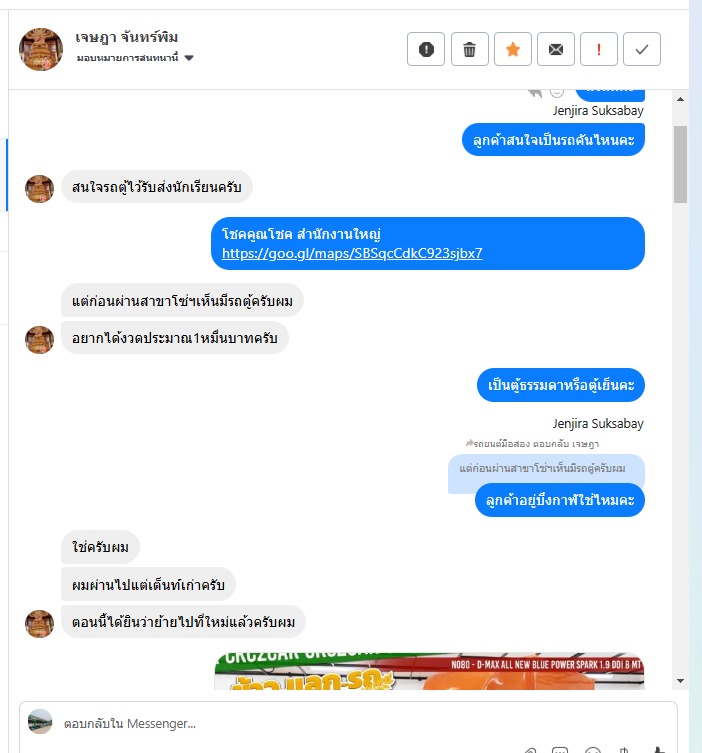Open customer profile picture in header

[41, 49]
